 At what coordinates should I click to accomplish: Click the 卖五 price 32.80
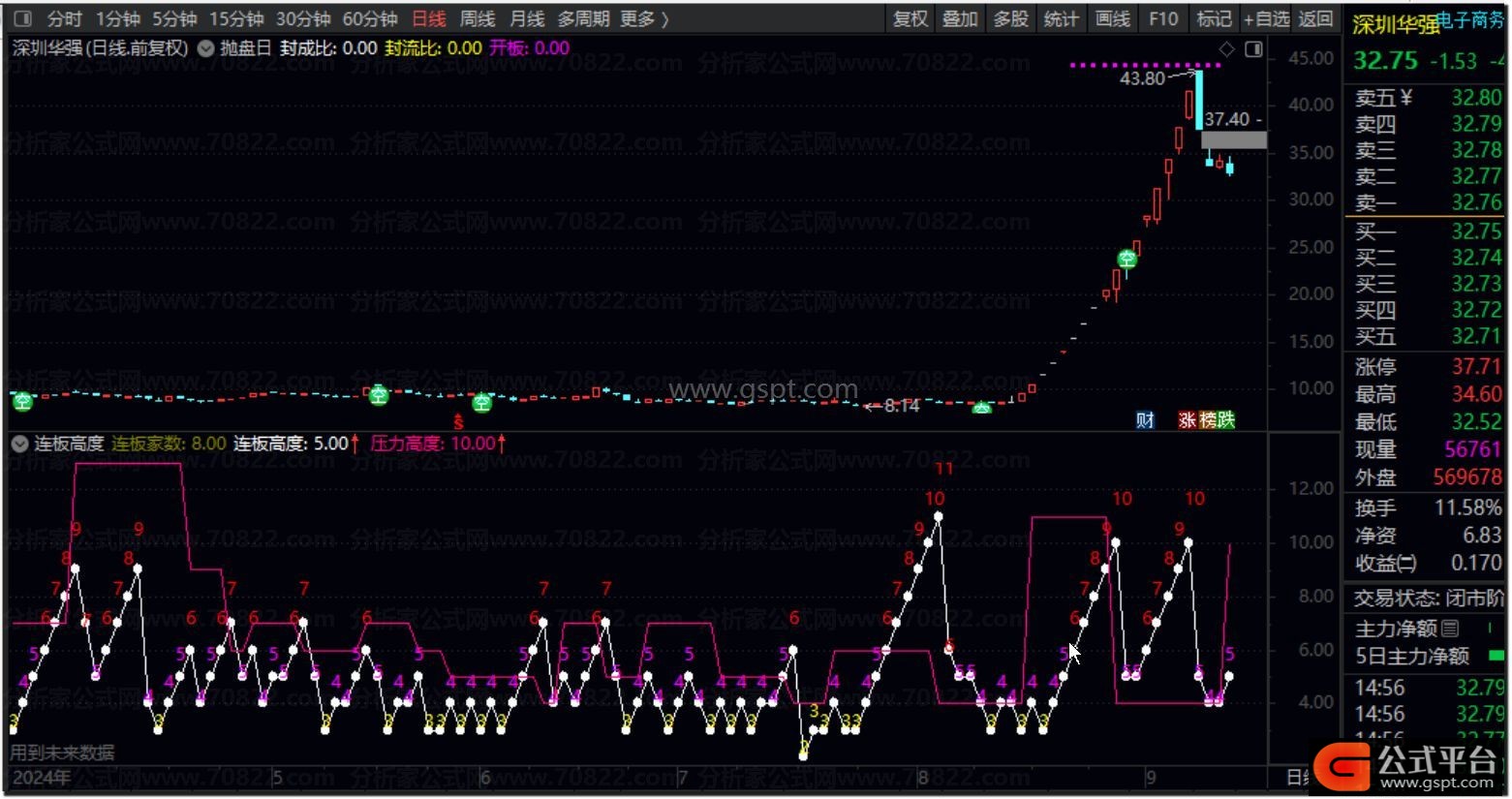click(1476, 98)
